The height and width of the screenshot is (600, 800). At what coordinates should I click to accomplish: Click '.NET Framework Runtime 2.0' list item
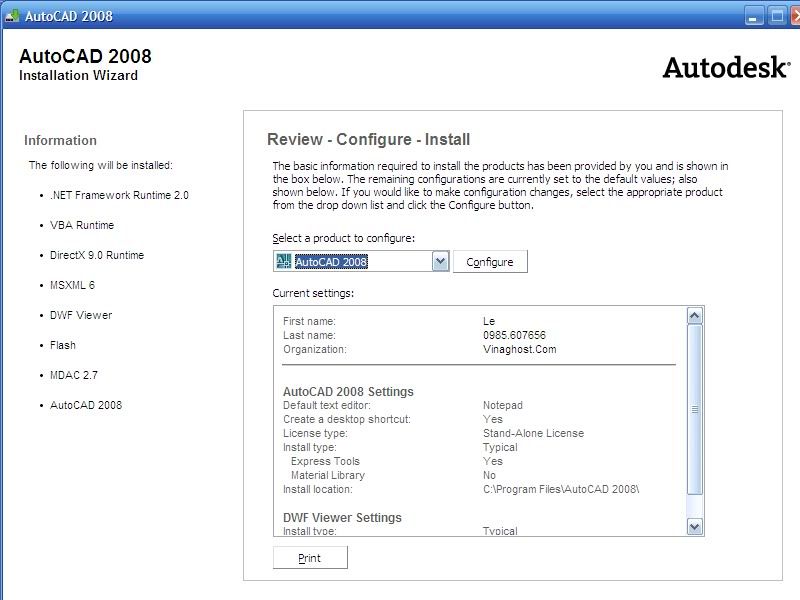click(x=119, y=195)
